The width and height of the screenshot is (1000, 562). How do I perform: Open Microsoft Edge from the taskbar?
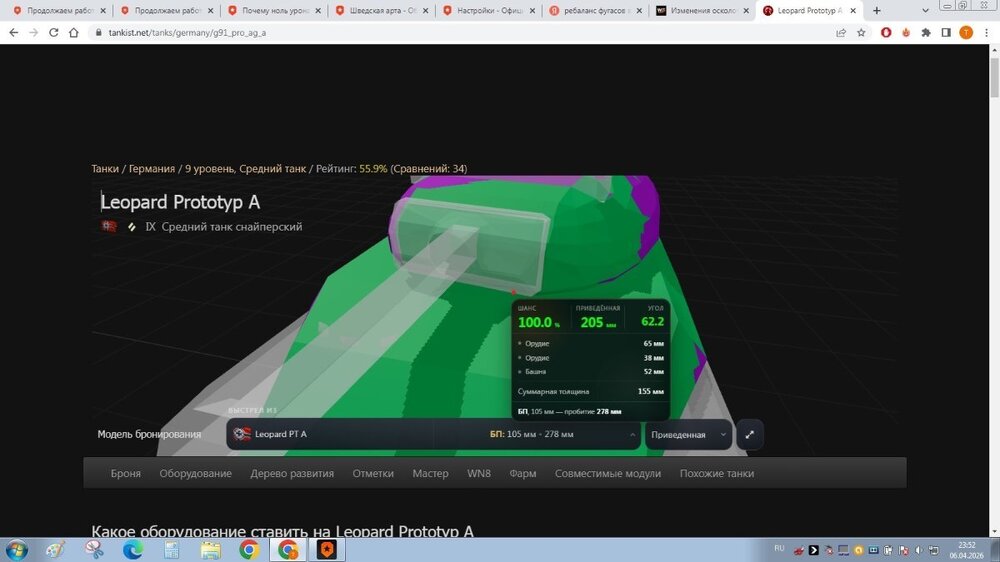(133, 549)
